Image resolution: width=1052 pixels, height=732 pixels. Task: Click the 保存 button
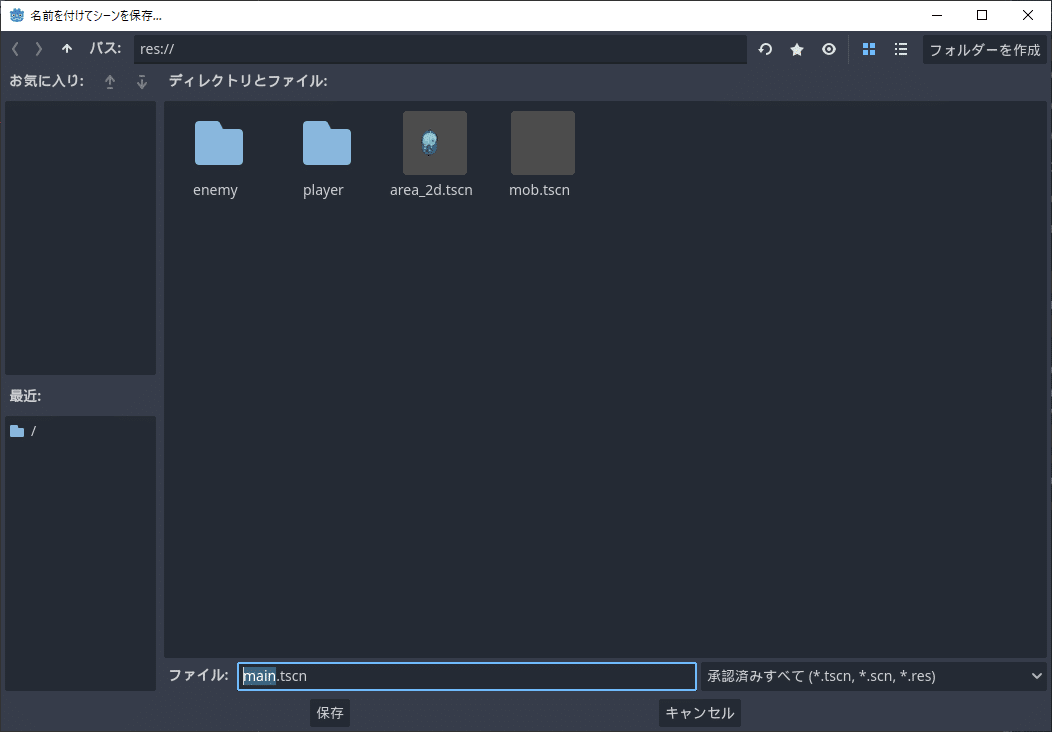click(330, 713)
